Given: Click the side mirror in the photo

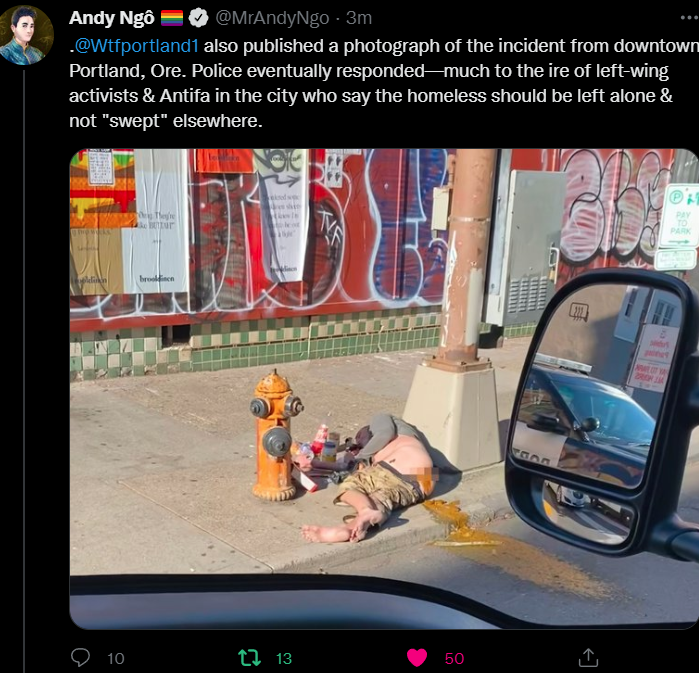Looking at the screenshot, I should click(x=602, y=412).
